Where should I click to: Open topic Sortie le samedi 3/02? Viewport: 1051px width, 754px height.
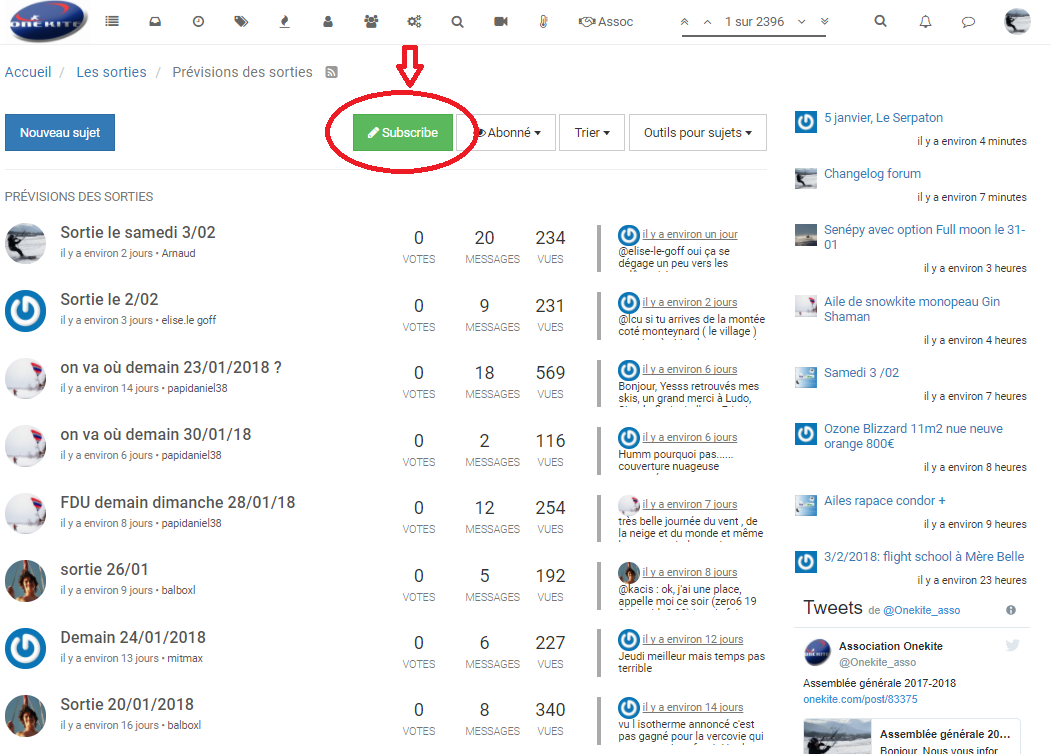pos(137,233)
